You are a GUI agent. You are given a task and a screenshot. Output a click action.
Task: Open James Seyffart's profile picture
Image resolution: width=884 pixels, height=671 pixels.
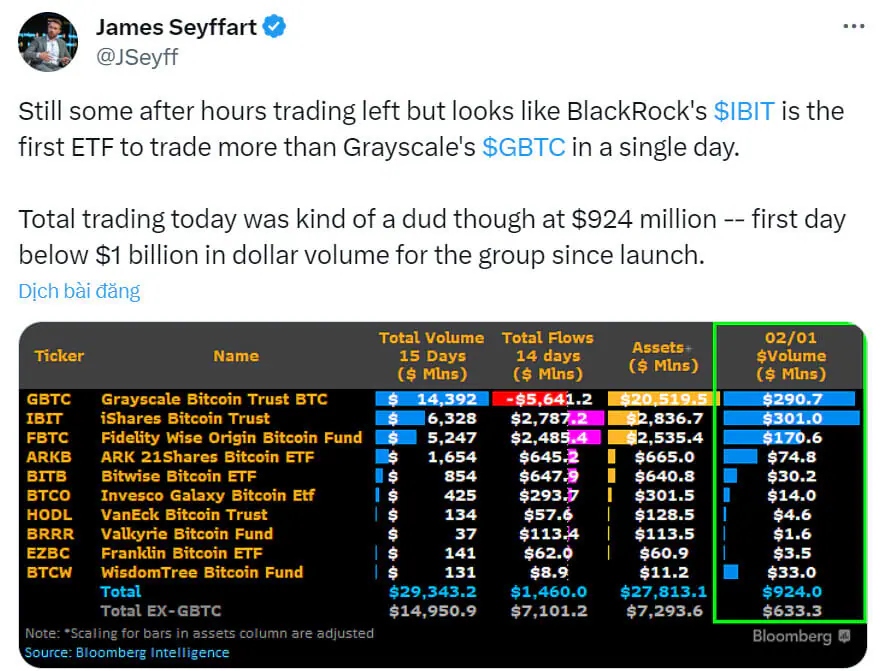pos(48,41)
